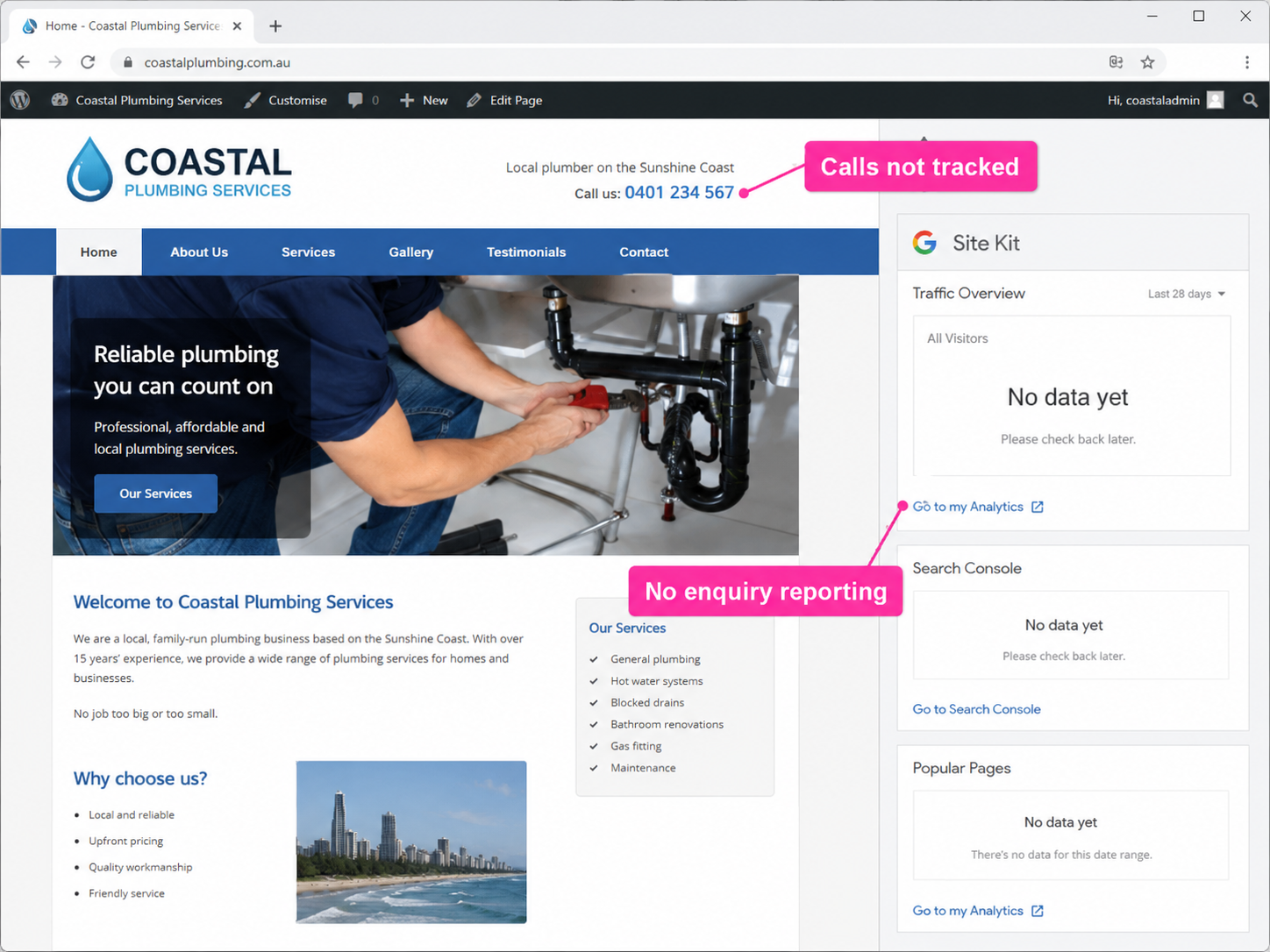This screenshot has width=1270, height=952.
Task: Open the browser three-dot menu
Action: coord(1247,62)
